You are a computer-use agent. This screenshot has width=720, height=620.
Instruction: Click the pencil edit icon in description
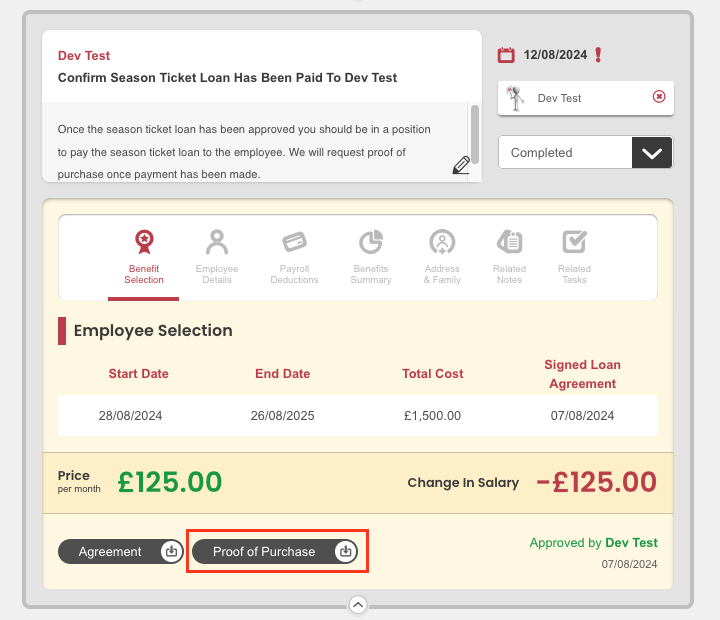click(x=461, y=165)
